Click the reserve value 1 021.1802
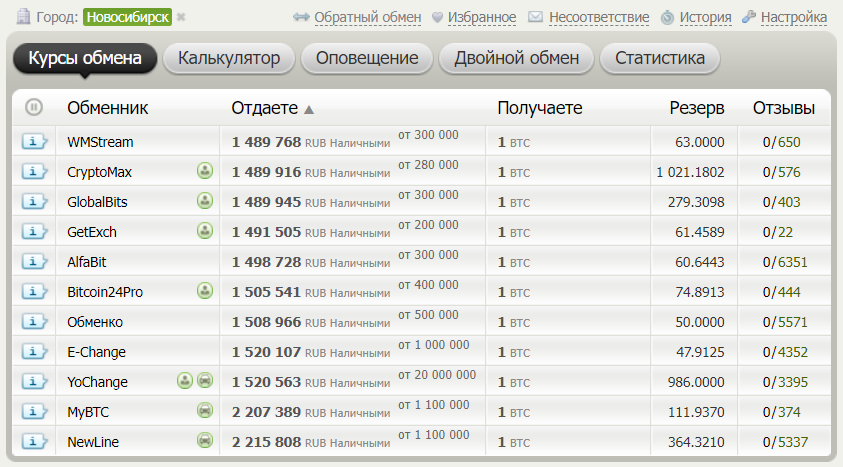Viewport: 843px width, 467px height. pos(690,173)
